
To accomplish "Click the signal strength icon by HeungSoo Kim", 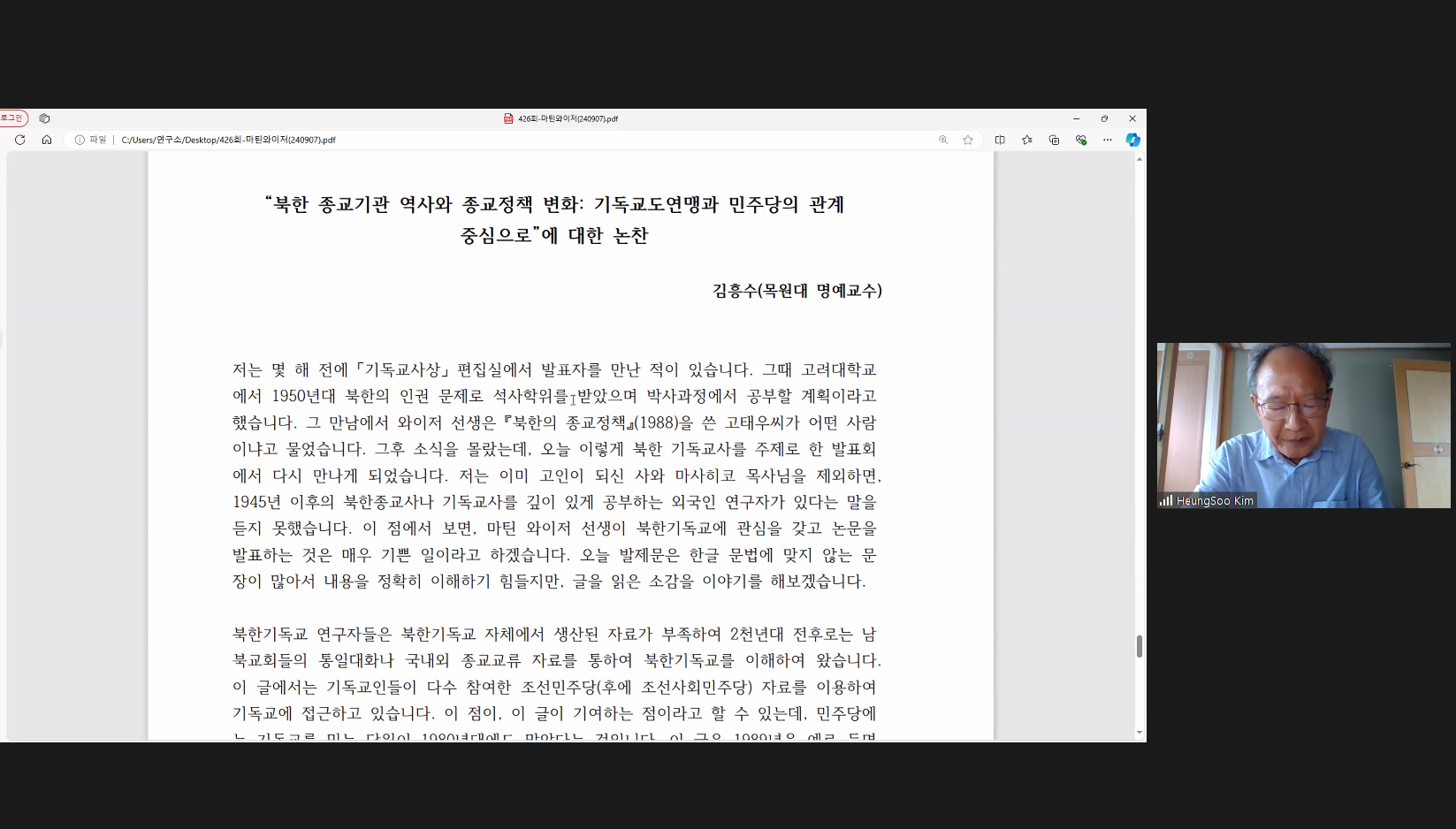I will (x=1166, y=501).
